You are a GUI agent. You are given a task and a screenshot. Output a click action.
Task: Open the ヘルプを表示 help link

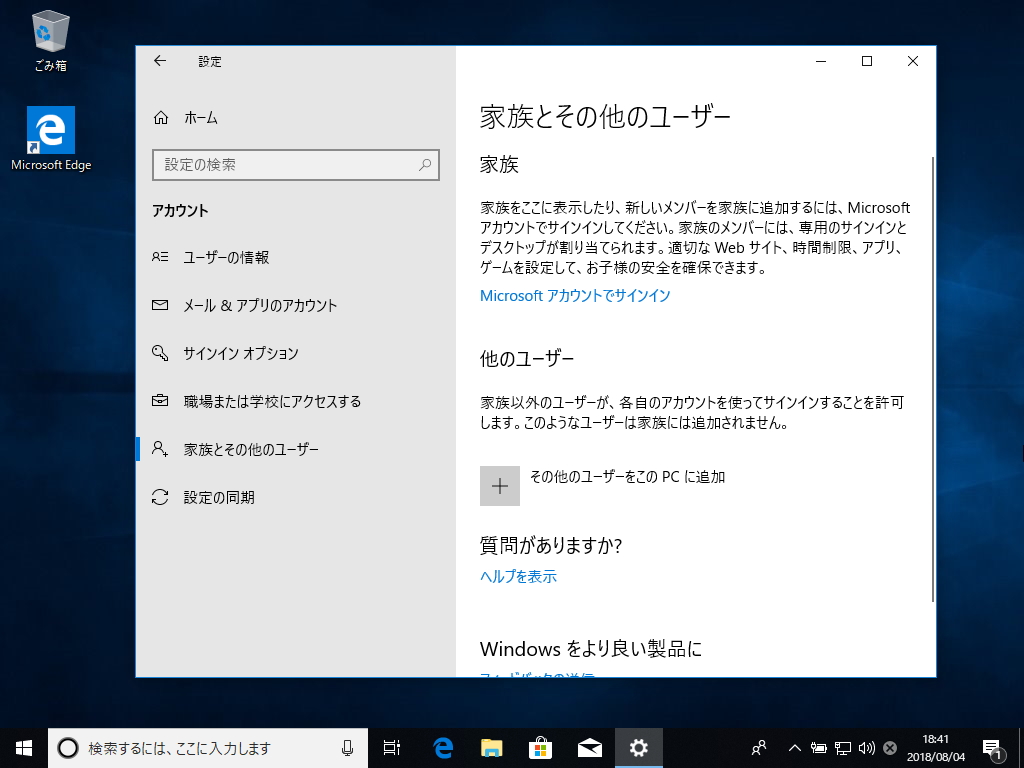tap(517, 576)
